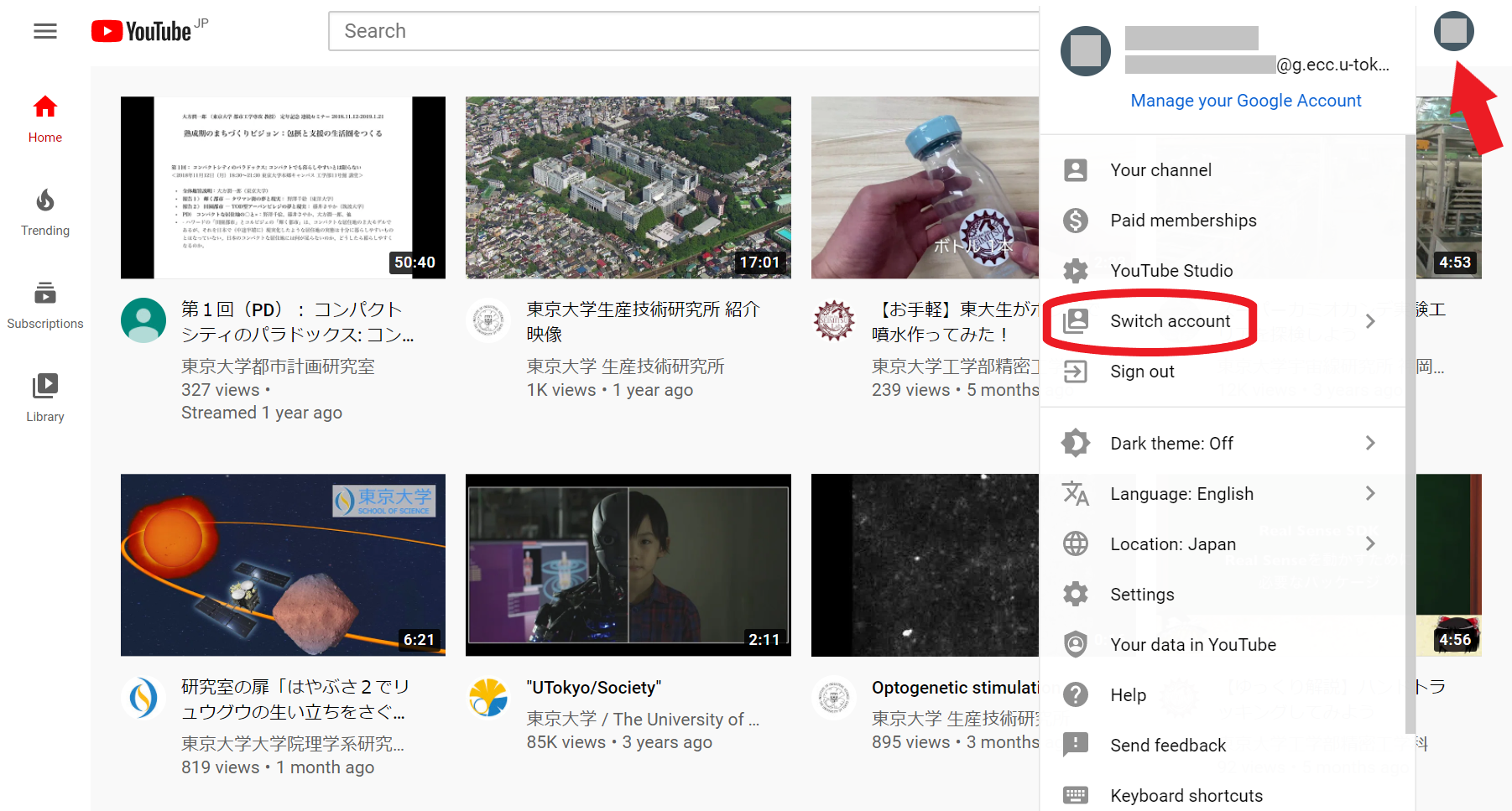Play the 2:11 robot and boy thumbnail
This screenshot has height=811, width=1512.
(x=628, y=565)
